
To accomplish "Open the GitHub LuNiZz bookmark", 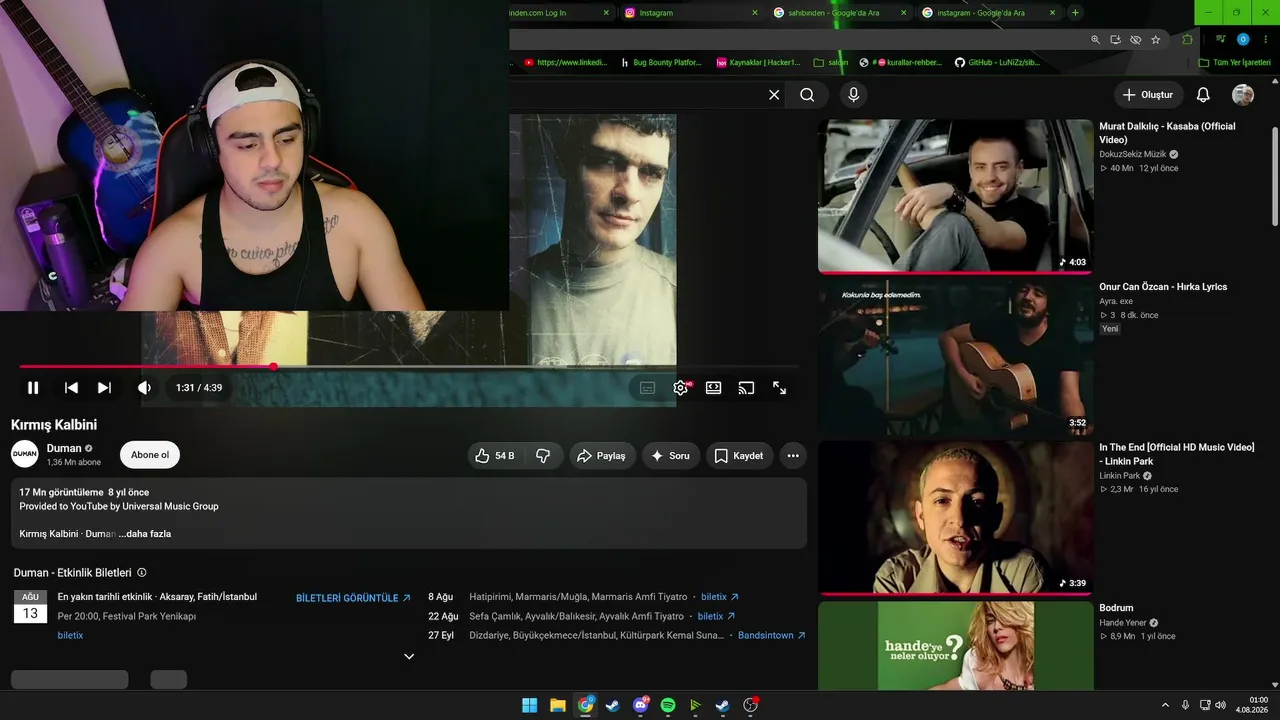I will pyautogui.click(x=997, y=62).
